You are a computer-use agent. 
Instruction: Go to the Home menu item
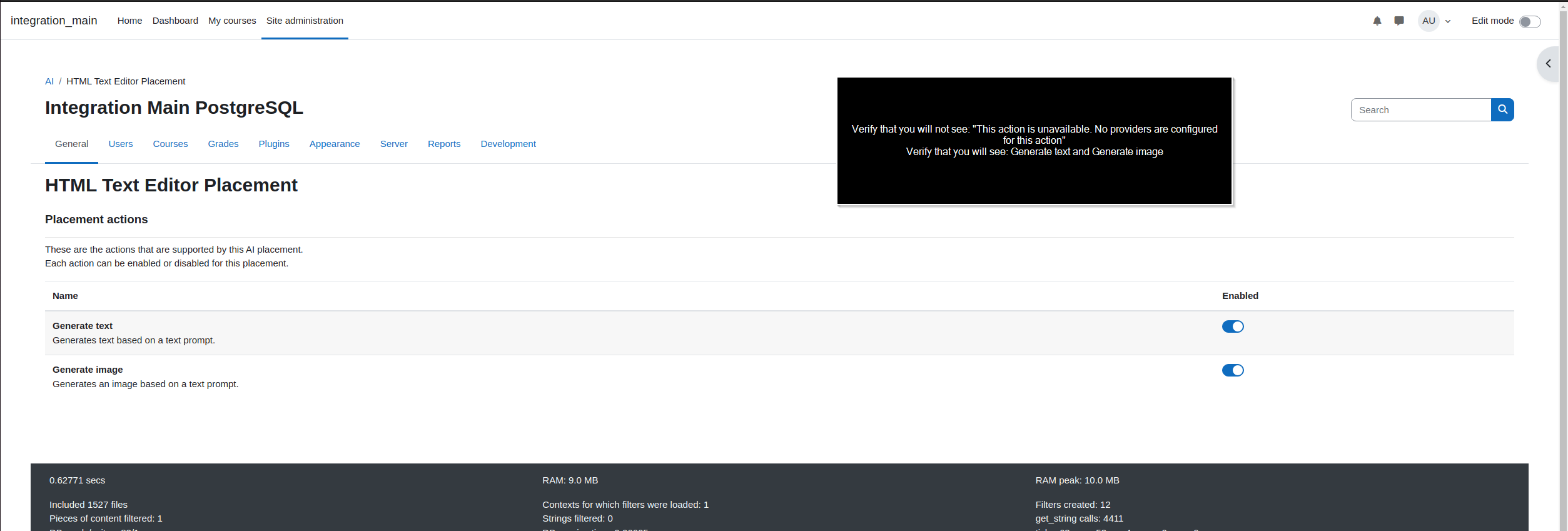point(129,21)
